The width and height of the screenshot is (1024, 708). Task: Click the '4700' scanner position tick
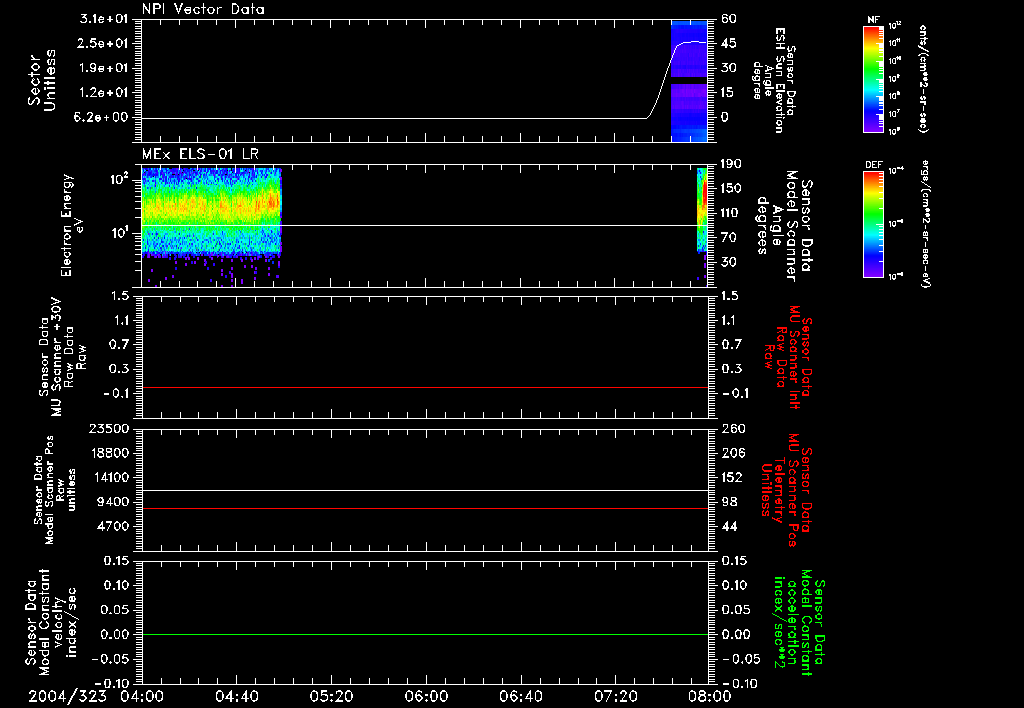click(112, 526)
